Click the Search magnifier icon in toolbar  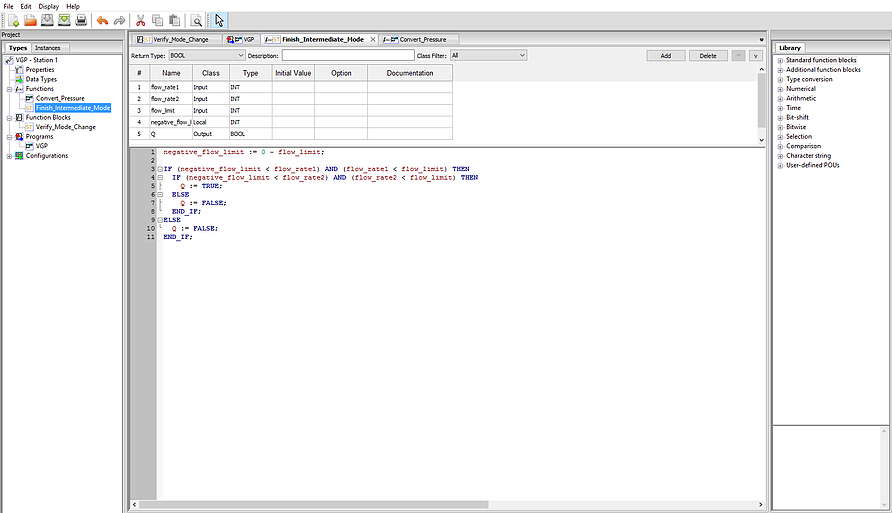(x=197, y=20)
